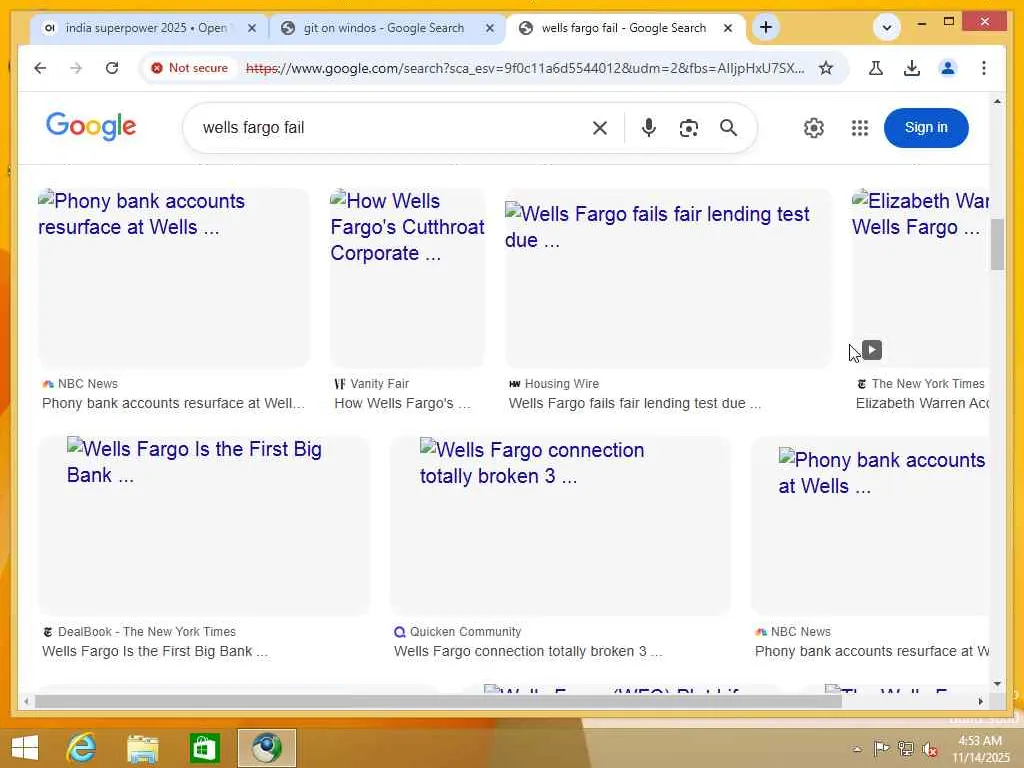Go back to previous page
This screenshot has width=1024, height=768.
[40, 68]
